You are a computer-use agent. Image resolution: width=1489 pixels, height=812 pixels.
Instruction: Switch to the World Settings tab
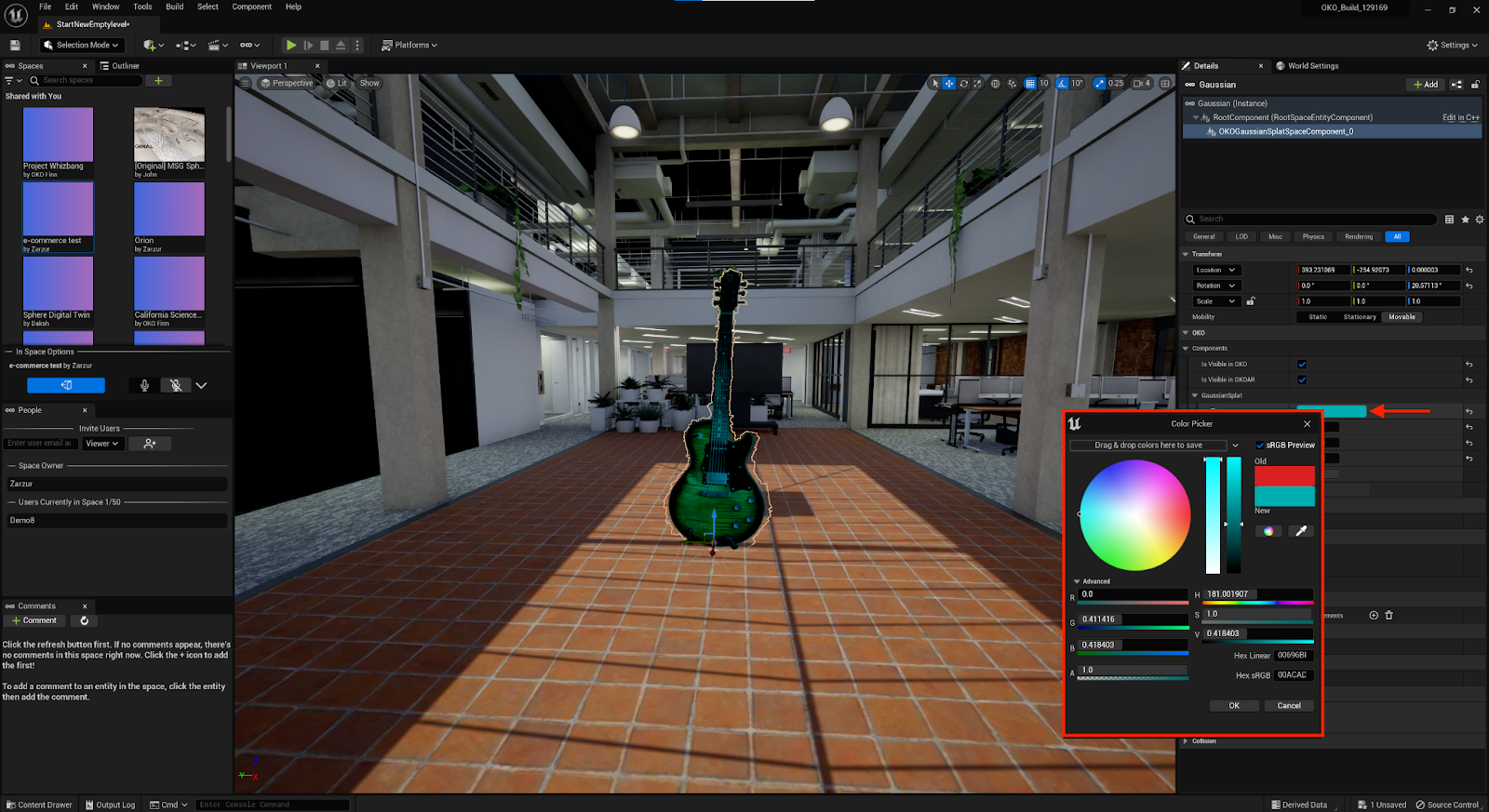pyautogui.click(x=1312, y=66)
